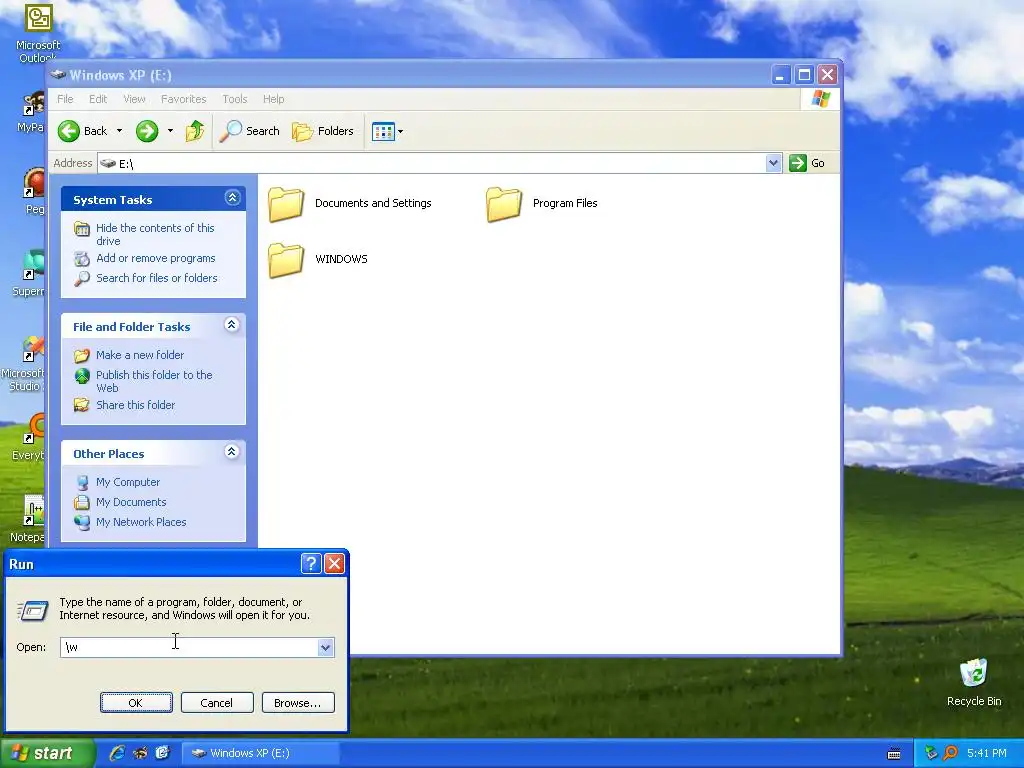Click Browse... in the Run dialog

point(298,703)
